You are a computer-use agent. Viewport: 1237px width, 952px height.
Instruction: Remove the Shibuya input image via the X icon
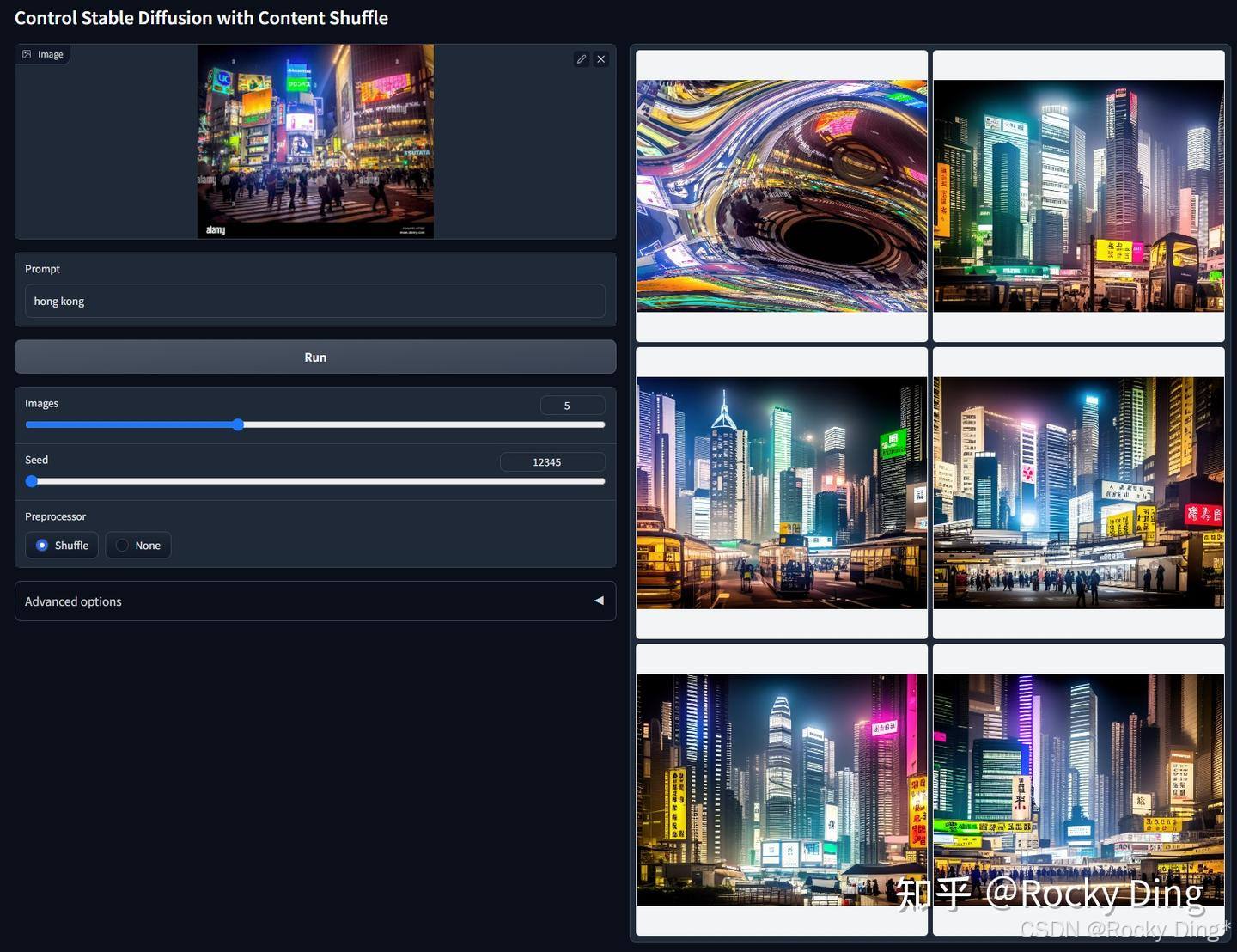[x=600, y=58]
